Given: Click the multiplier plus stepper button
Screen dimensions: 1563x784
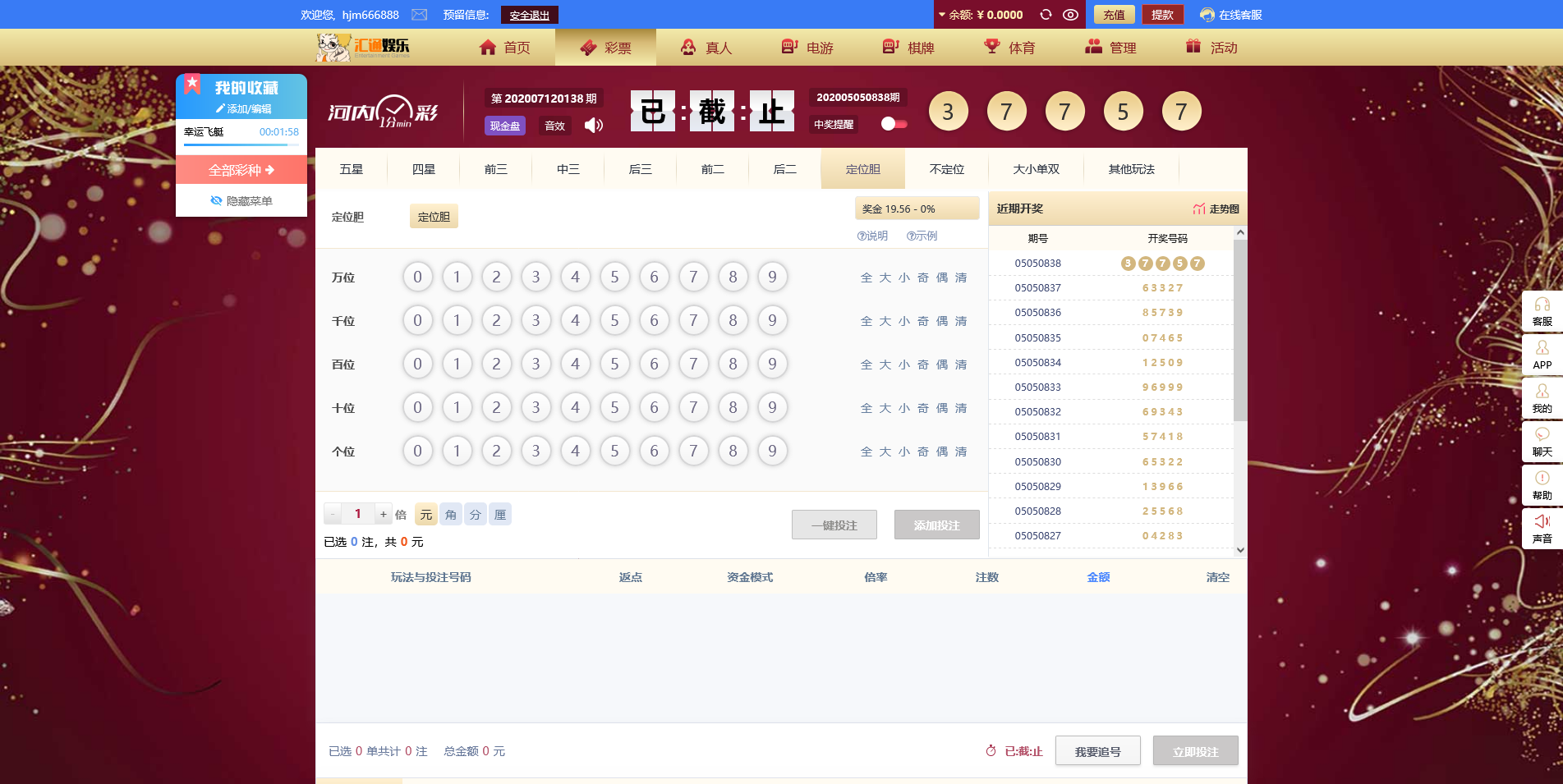Looking at the screenshot, I should 383,514.
